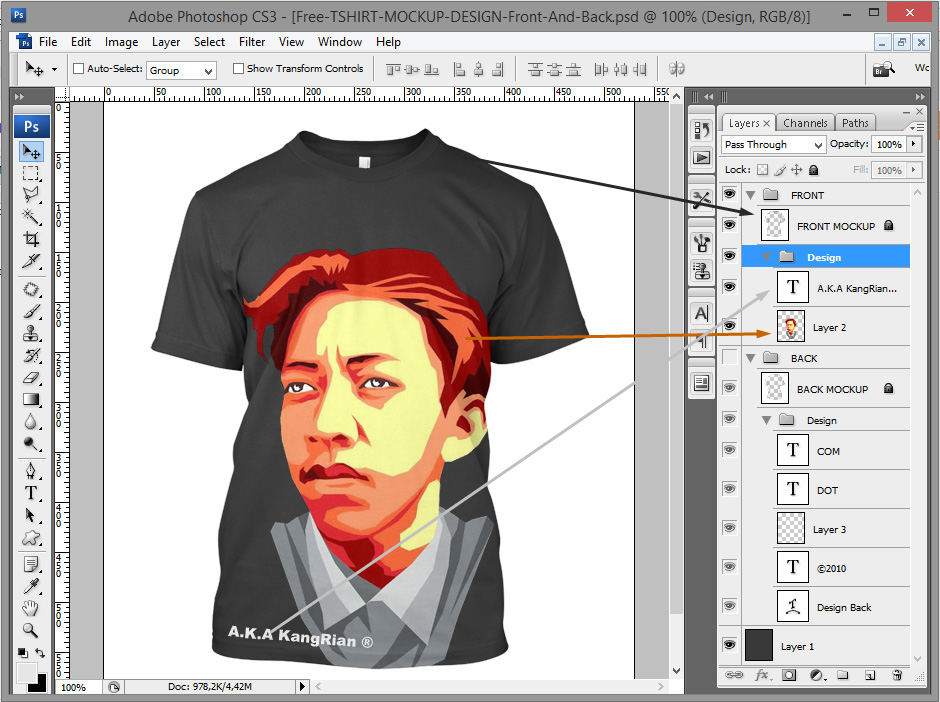Select the History Brush tool

click(31, 355)
